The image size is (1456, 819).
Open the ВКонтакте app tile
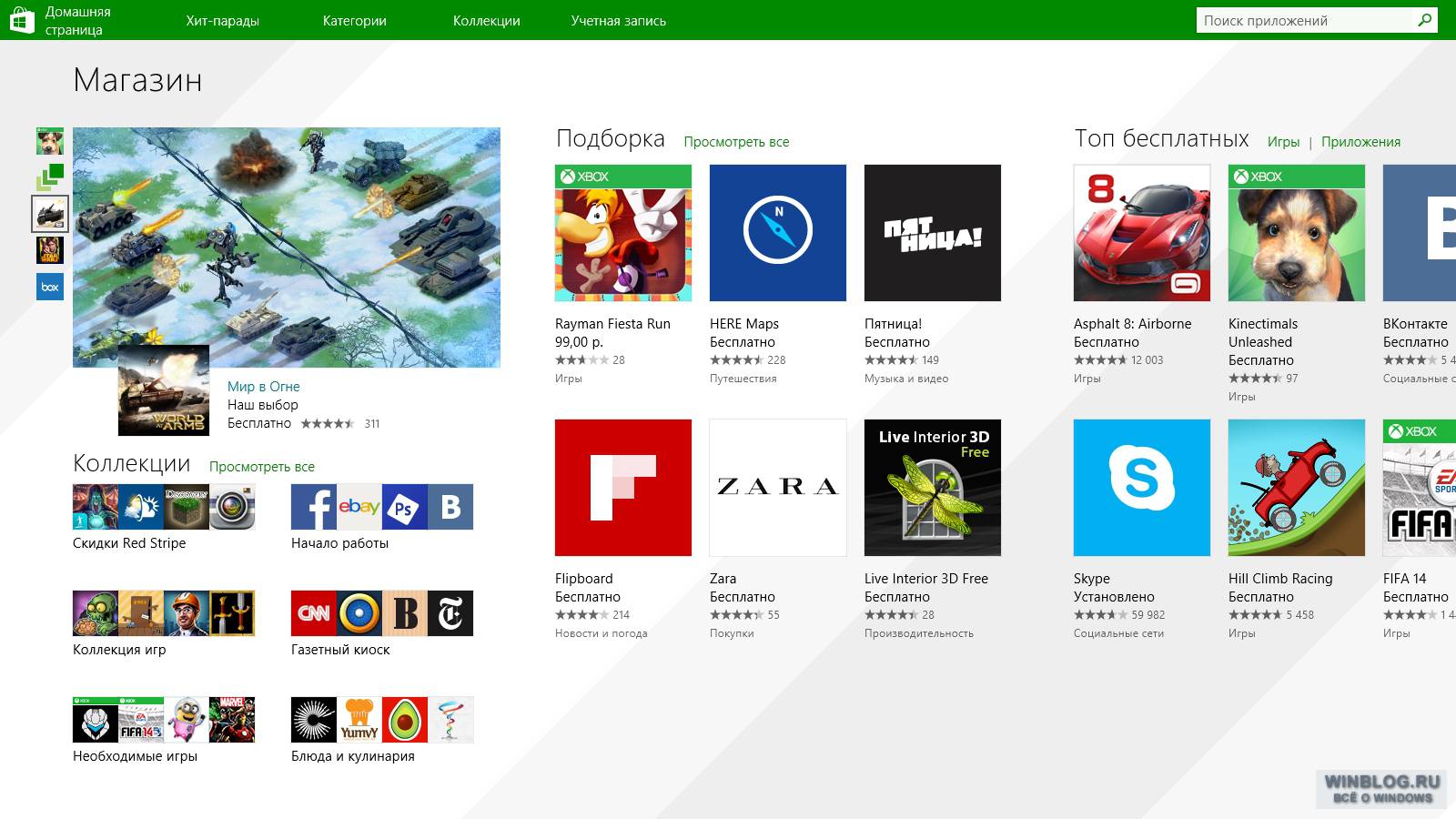coord(1420,233)
